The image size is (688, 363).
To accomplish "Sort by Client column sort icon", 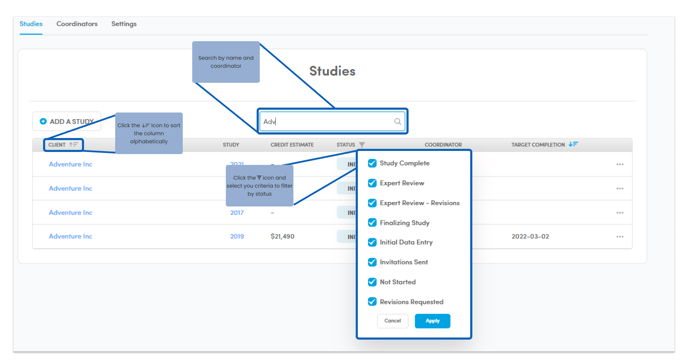I will 73,144.
